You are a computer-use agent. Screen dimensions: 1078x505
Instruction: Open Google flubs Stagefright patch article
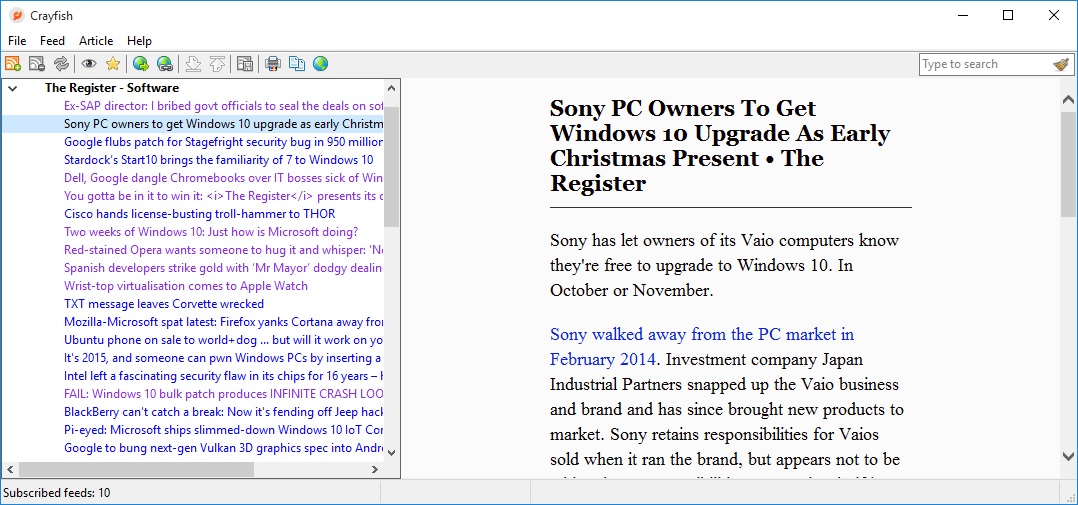point(223,142)
